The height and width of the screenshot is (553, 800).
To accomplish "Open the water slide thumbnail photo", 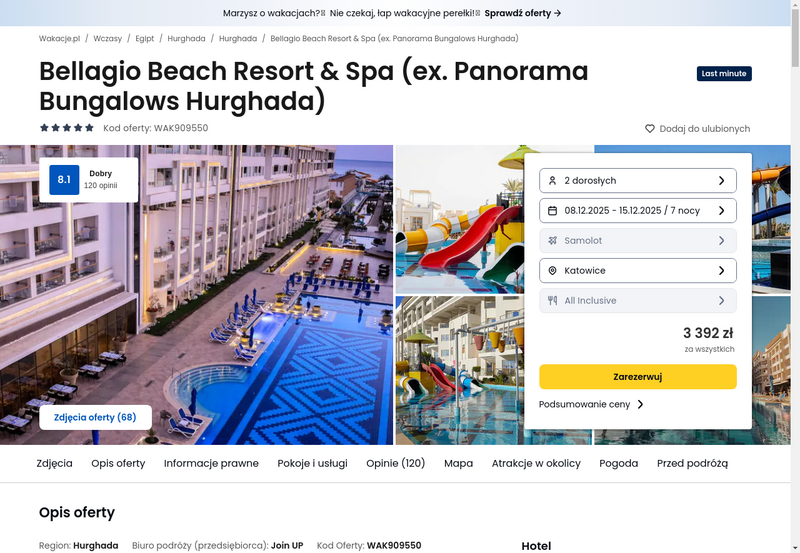I will tap(460, 219).
